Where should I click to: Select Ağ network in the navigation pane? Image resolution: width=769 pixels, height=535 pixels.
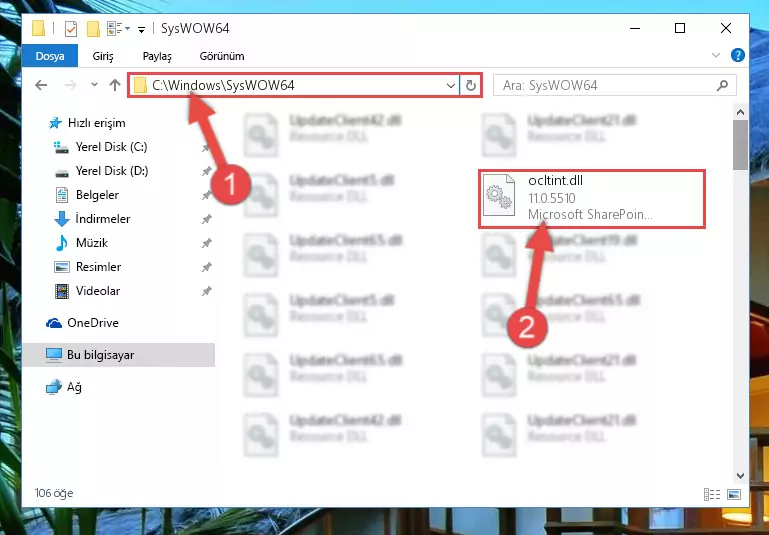click(x=74, y=387)
